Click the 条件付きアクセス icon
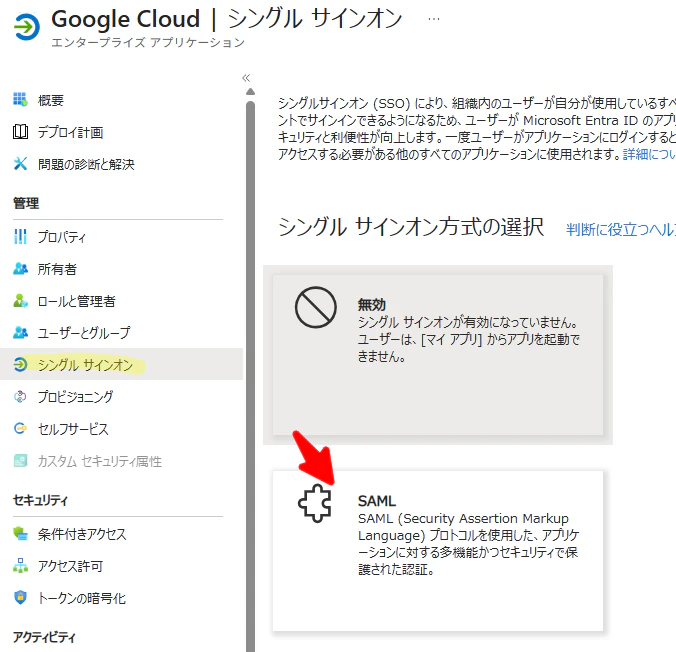This screenshot has width=676, height=652. 20,533
